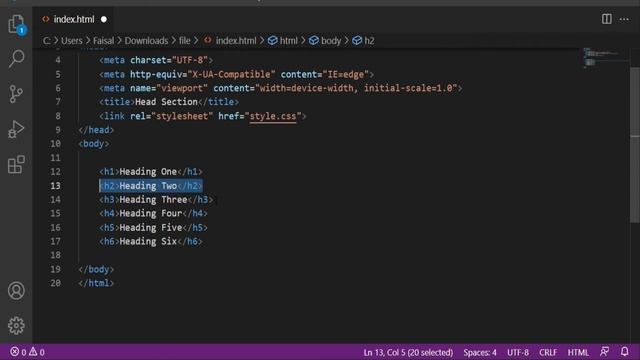Open the Explorer view in the activity bar

pyautogui.click(x=16, y=24)
